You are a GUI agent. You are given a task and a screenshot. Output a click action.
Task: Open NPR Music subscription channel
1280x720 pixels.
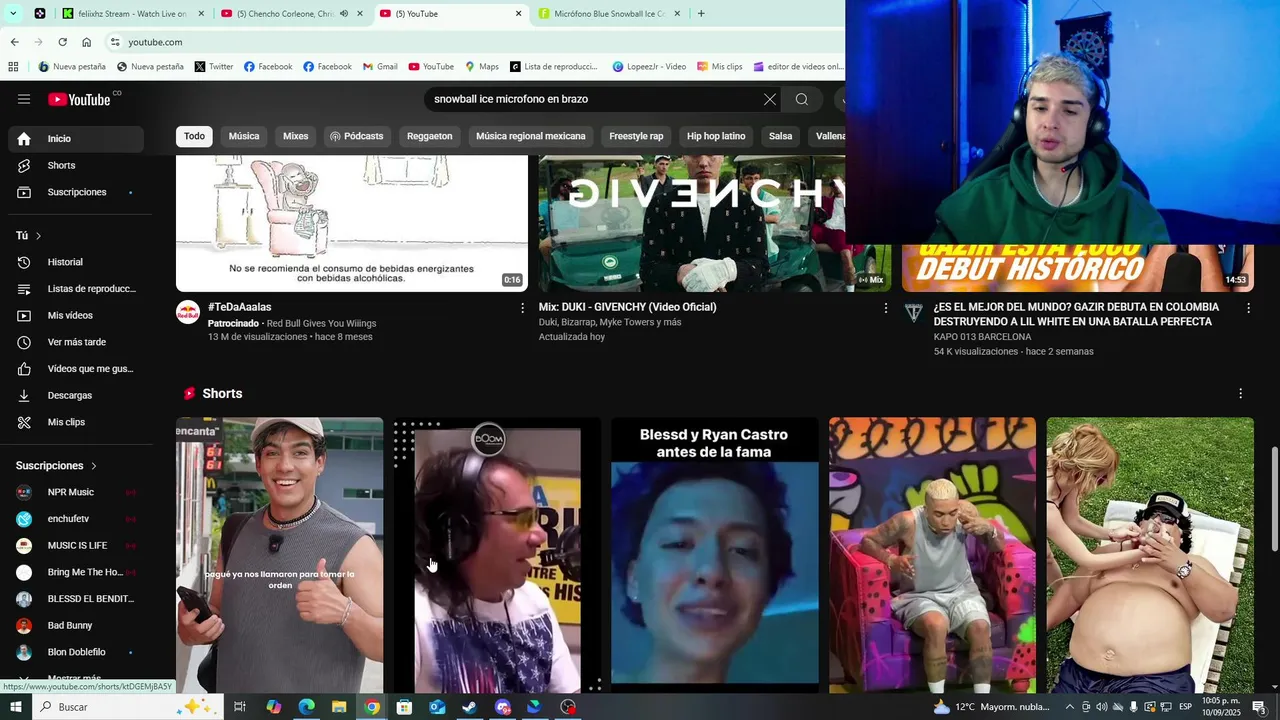coord(76,492)
